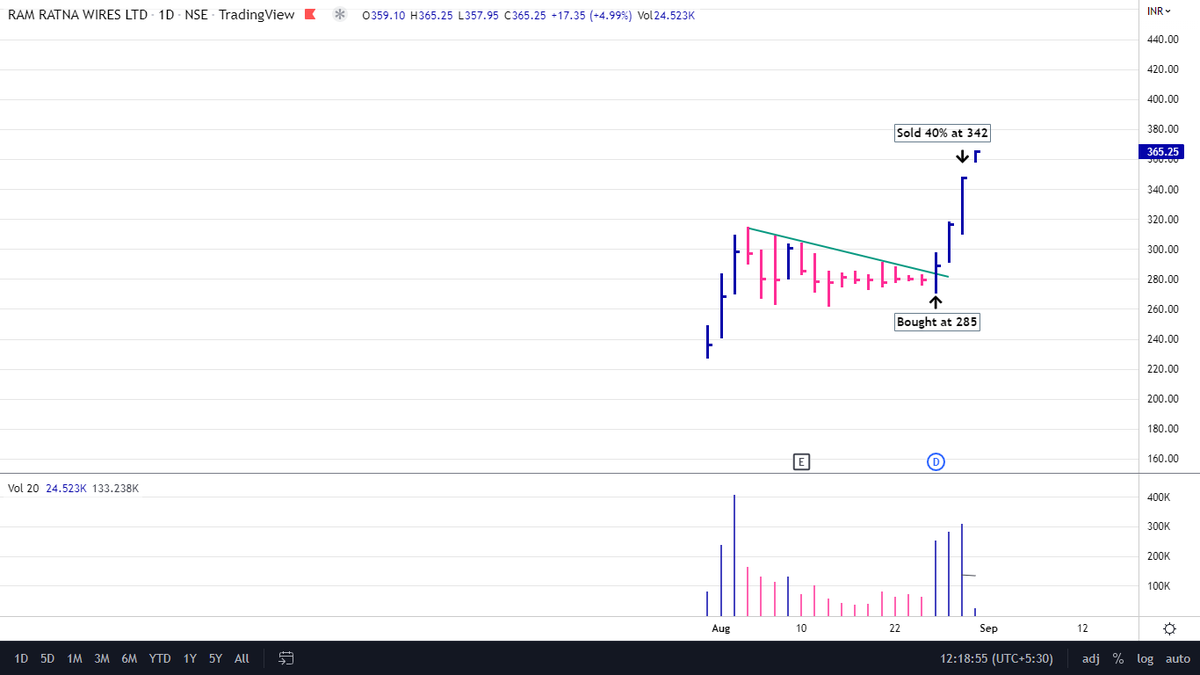Open the go-to-date calendar icon
The width and height of the screenshot is (1200, 675).
click(x=285, y=658)
